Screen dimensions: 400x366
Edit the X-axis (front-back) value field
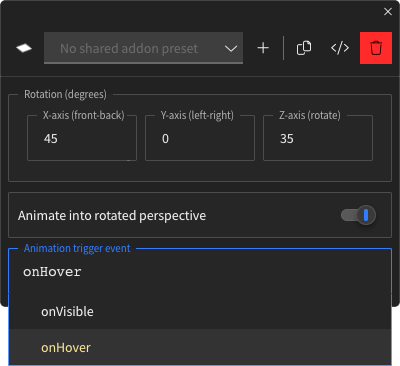[x=82, y=138]
